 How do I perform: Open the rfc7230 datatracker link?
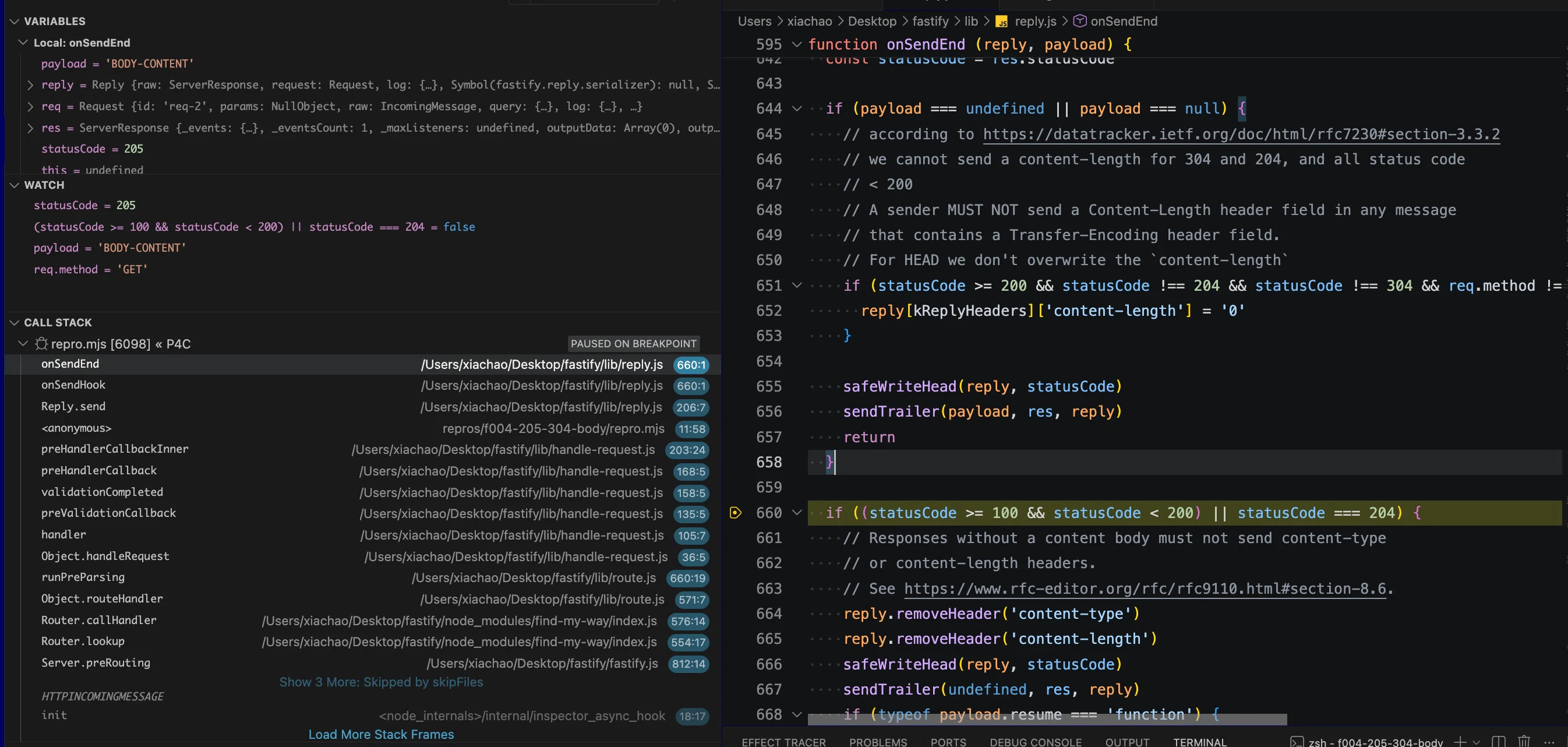[x=1241, y=135]
